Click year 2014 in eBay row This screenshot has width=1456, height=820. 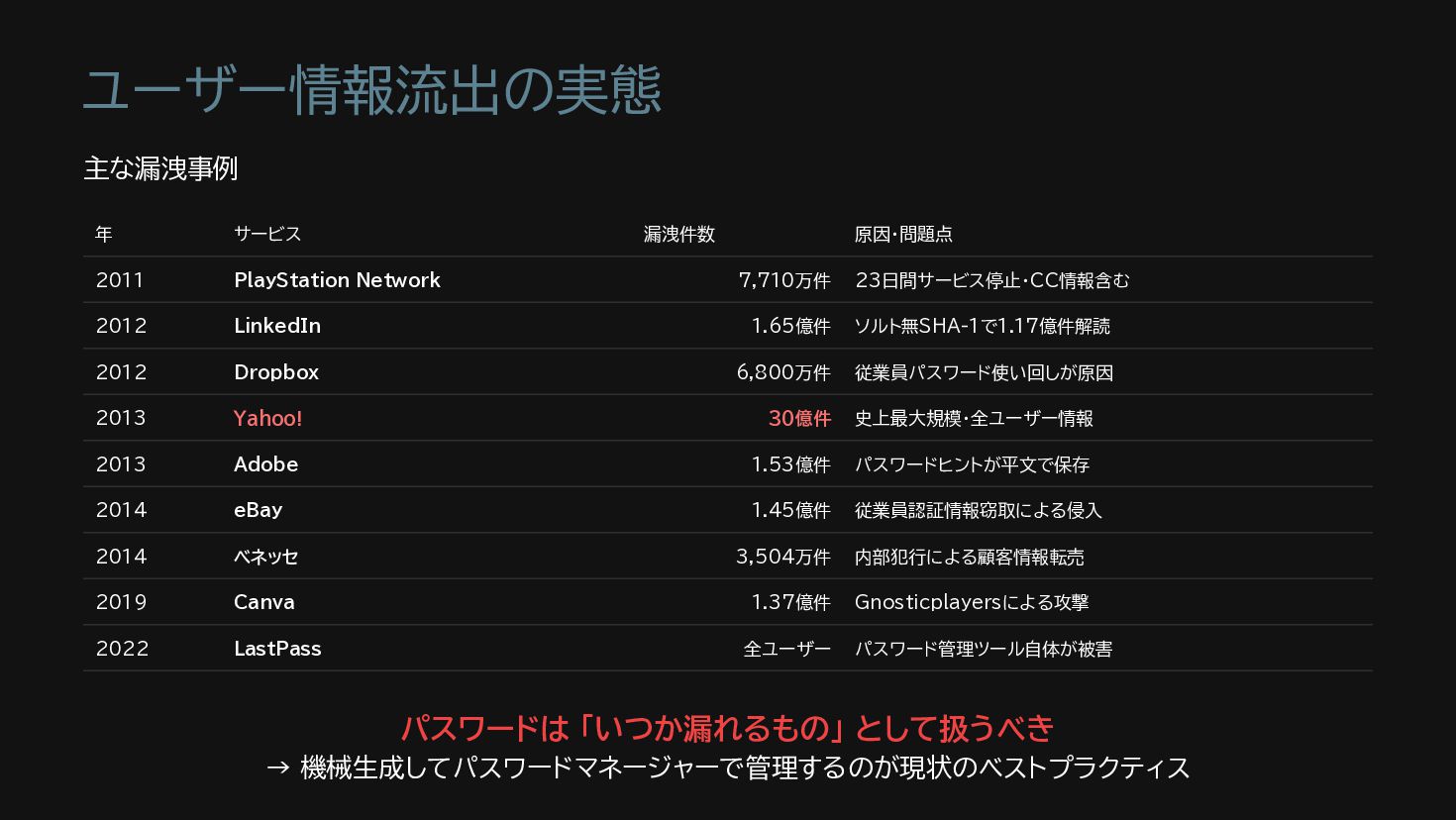pos(121,510)
